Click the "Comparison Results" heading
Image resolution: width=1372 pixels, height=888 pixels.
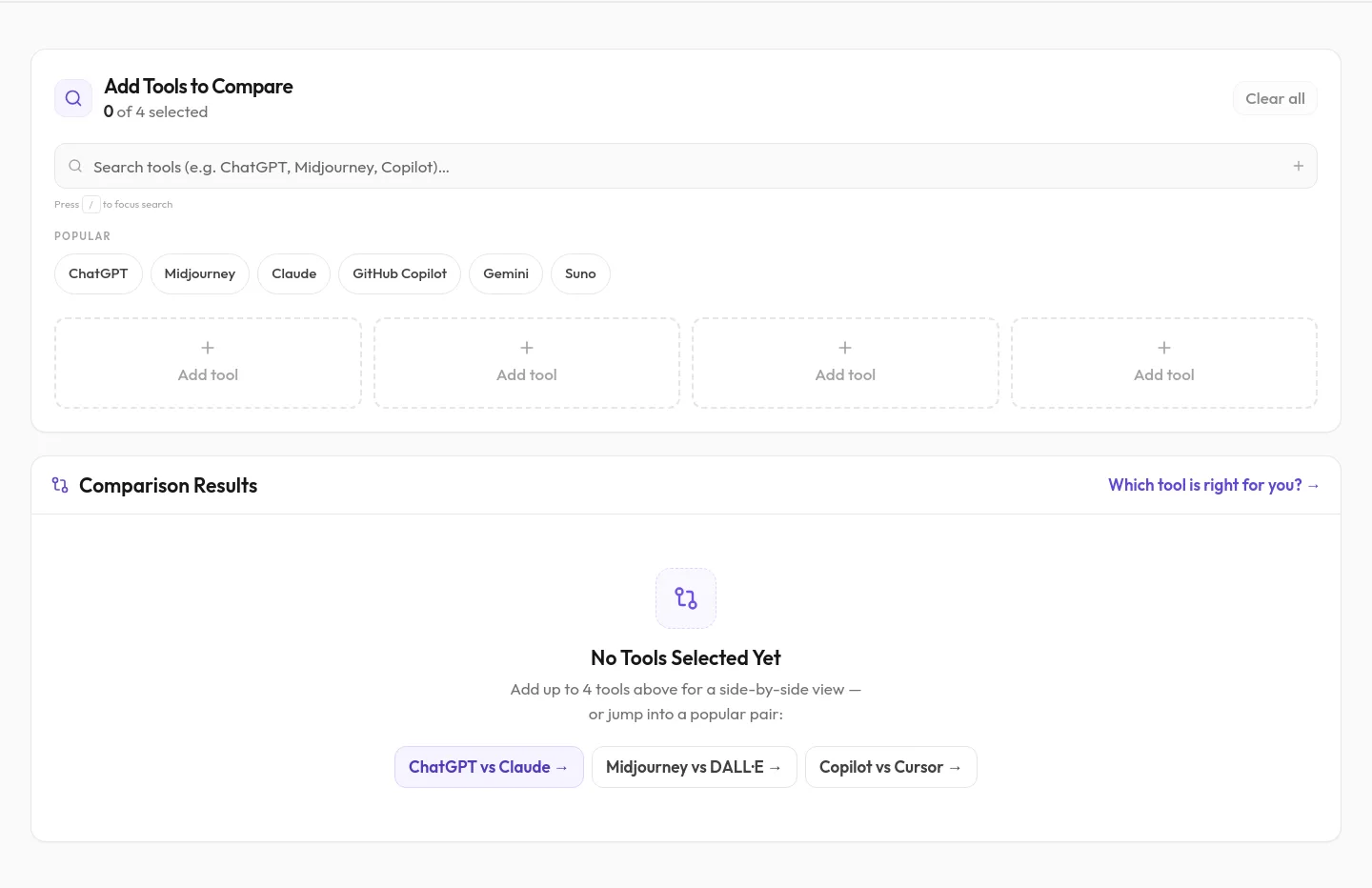click(x=168, y=485)
